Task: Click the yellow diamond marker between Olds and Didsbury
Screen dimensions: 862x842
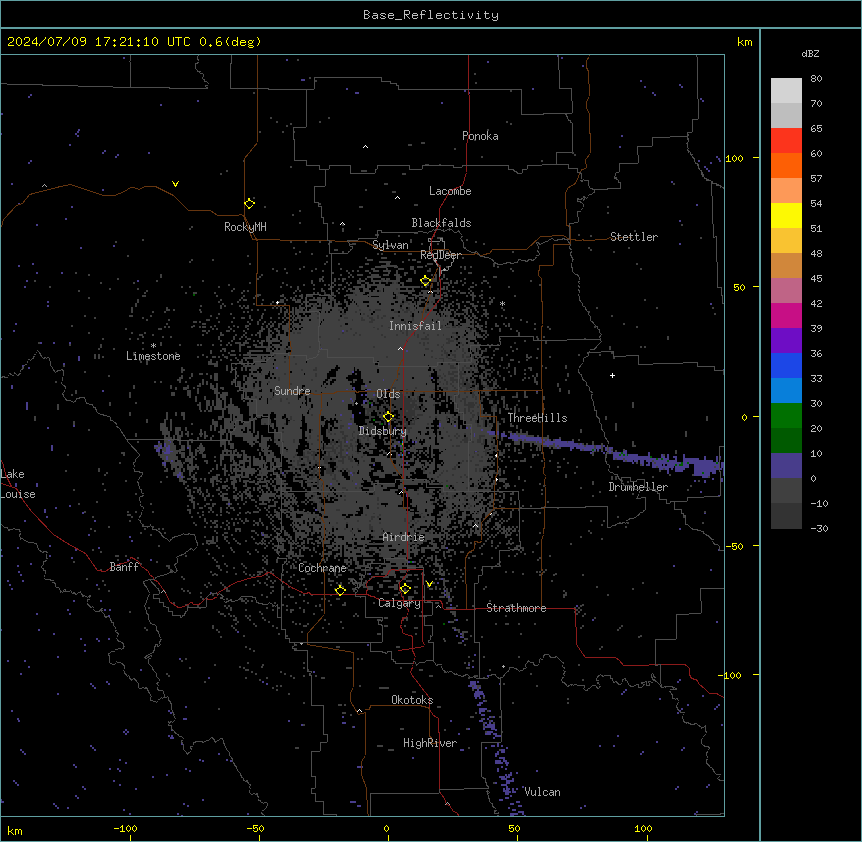Action: point(388,417)
